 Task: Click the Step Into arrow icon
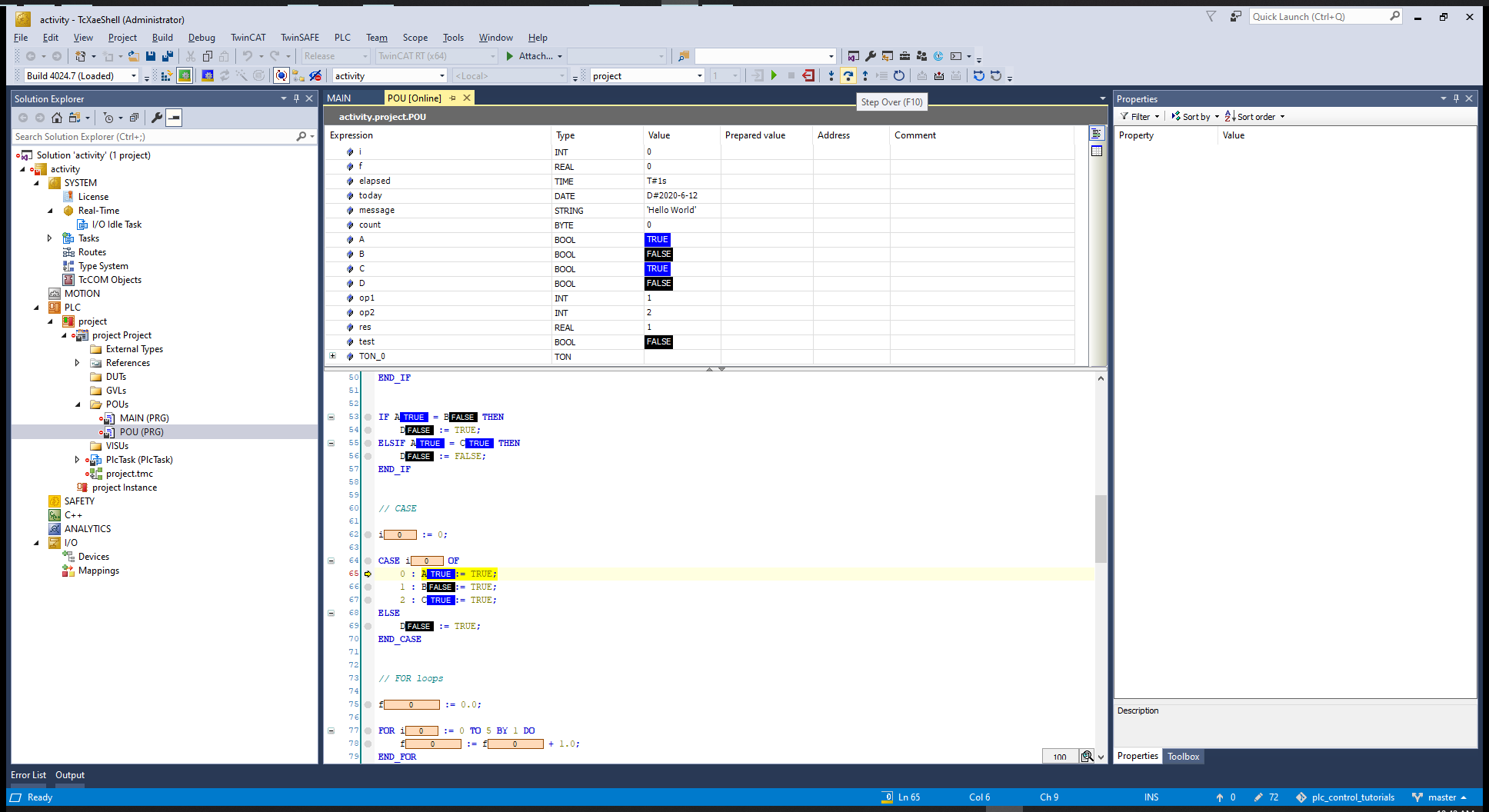click(x=831, y=75)
